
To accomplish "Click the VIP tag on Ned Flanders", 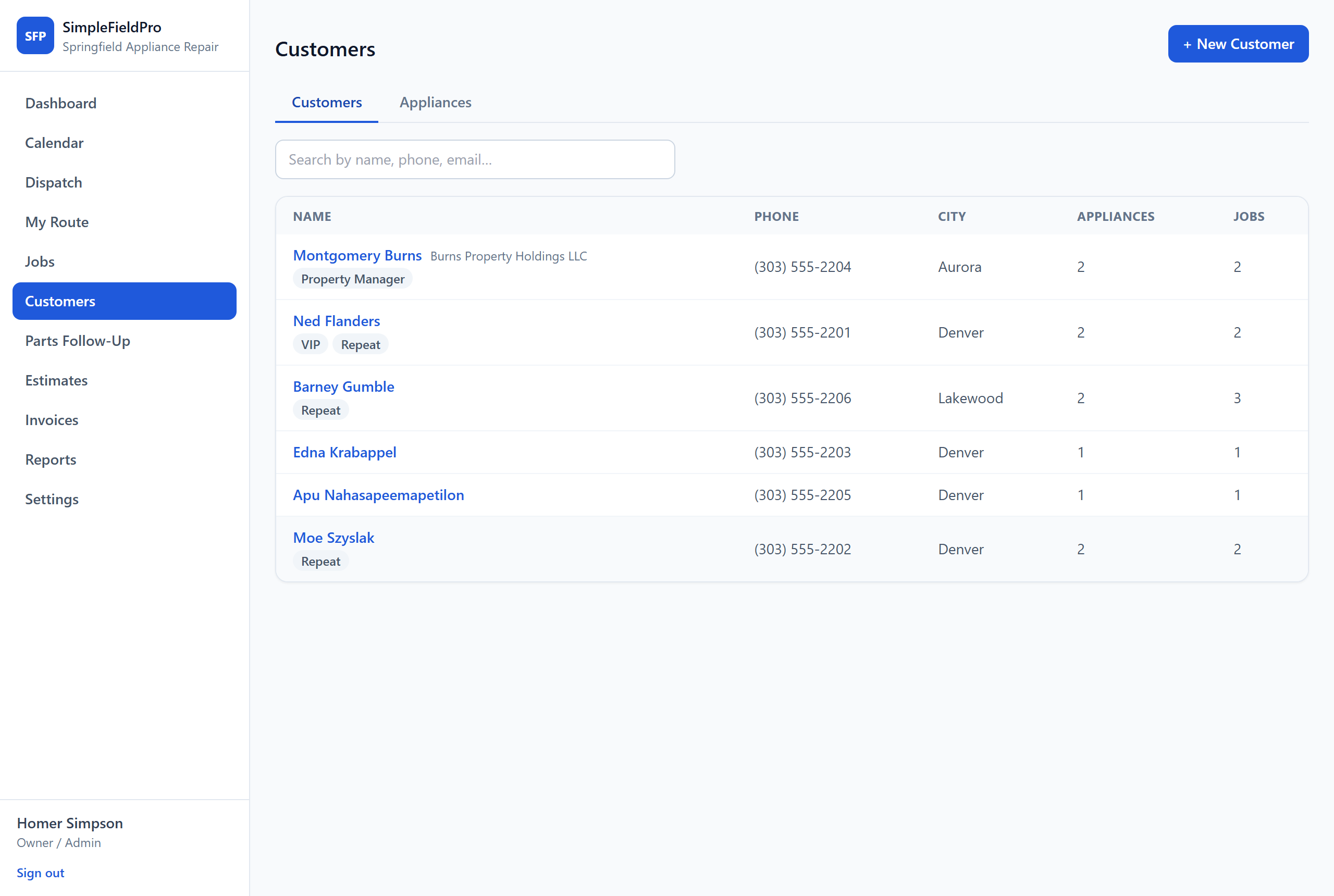I will pyautogui.click(x=311, y=344).
